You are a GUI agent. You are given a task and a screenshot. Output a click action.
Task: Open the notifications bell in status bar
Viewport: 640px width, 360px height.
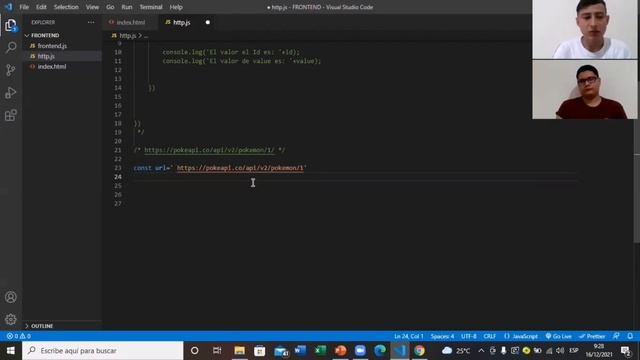(630, 336)
